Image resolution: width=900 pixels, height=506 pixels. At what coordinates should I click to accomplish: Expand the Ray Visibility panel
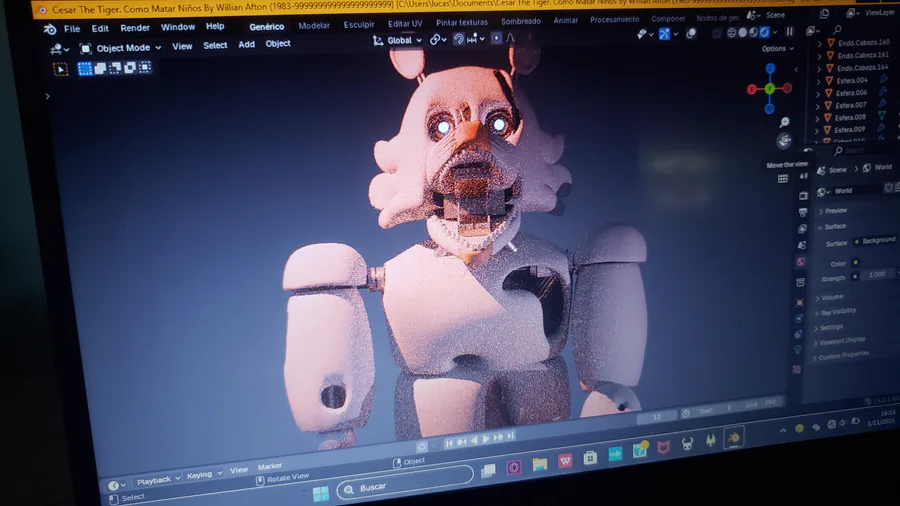point(836,312)
